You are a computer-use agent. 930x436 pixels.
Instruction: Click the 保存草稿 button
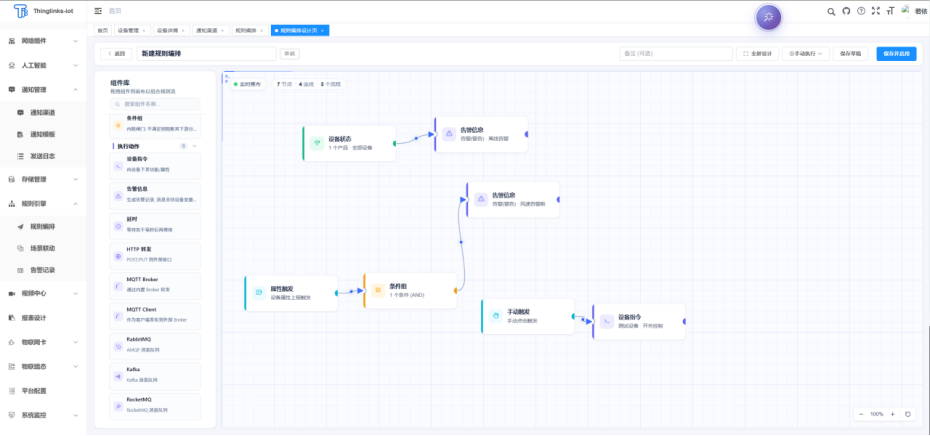tap(851, 53)
